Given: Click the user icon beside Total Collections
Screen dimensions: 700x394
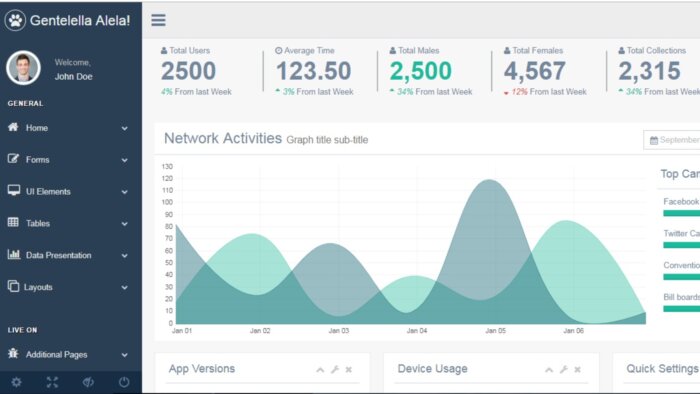Looking at the screenshot, I should point(621,51).
